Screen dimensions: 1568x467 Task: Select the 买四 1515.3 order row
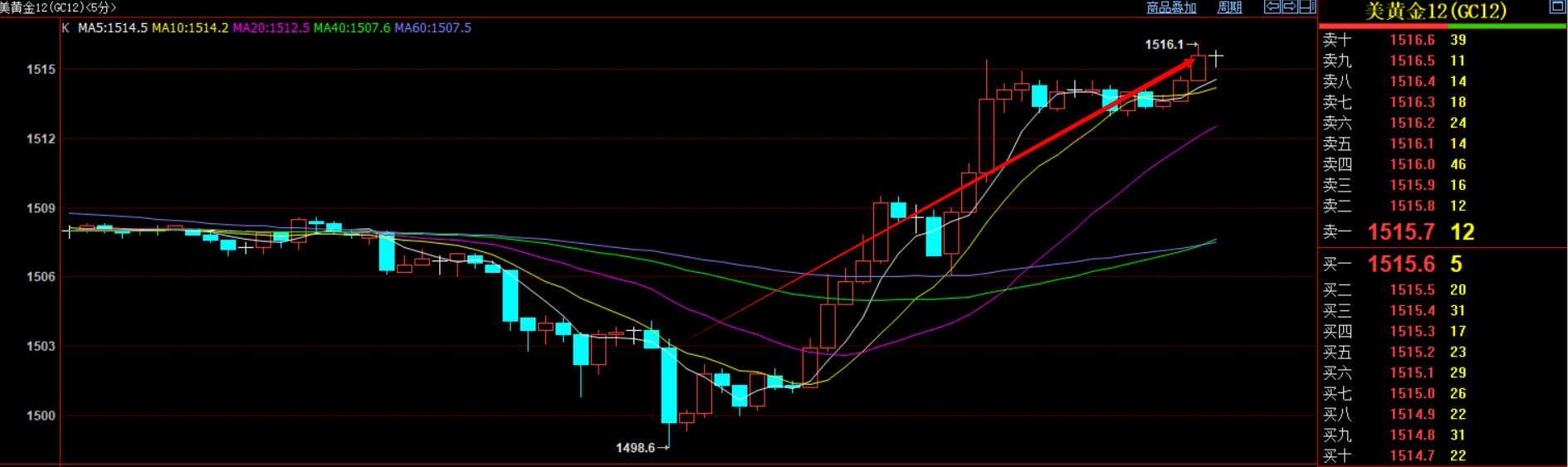point(1443,332)
